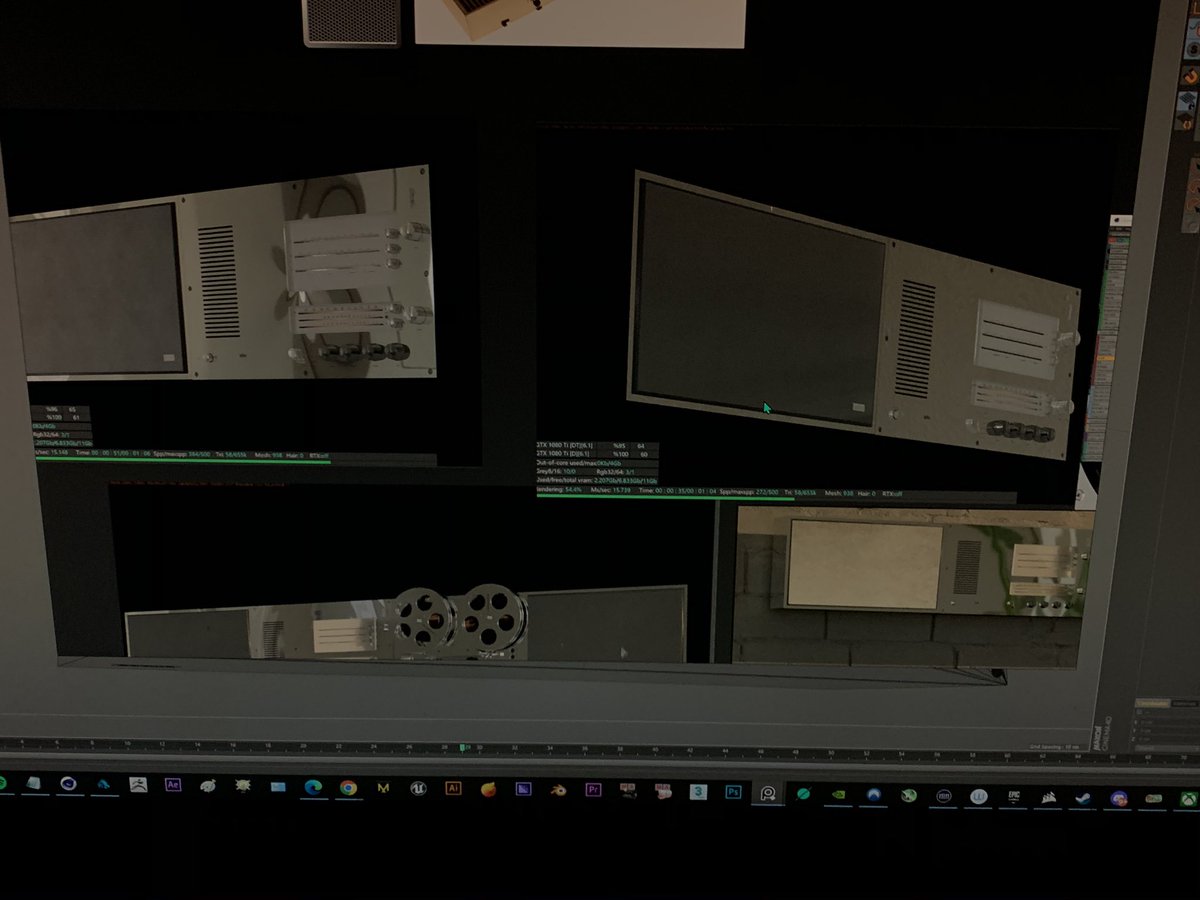Click the Used/free/total vram stats line
1200x900 pixels.
coord(597,481)
